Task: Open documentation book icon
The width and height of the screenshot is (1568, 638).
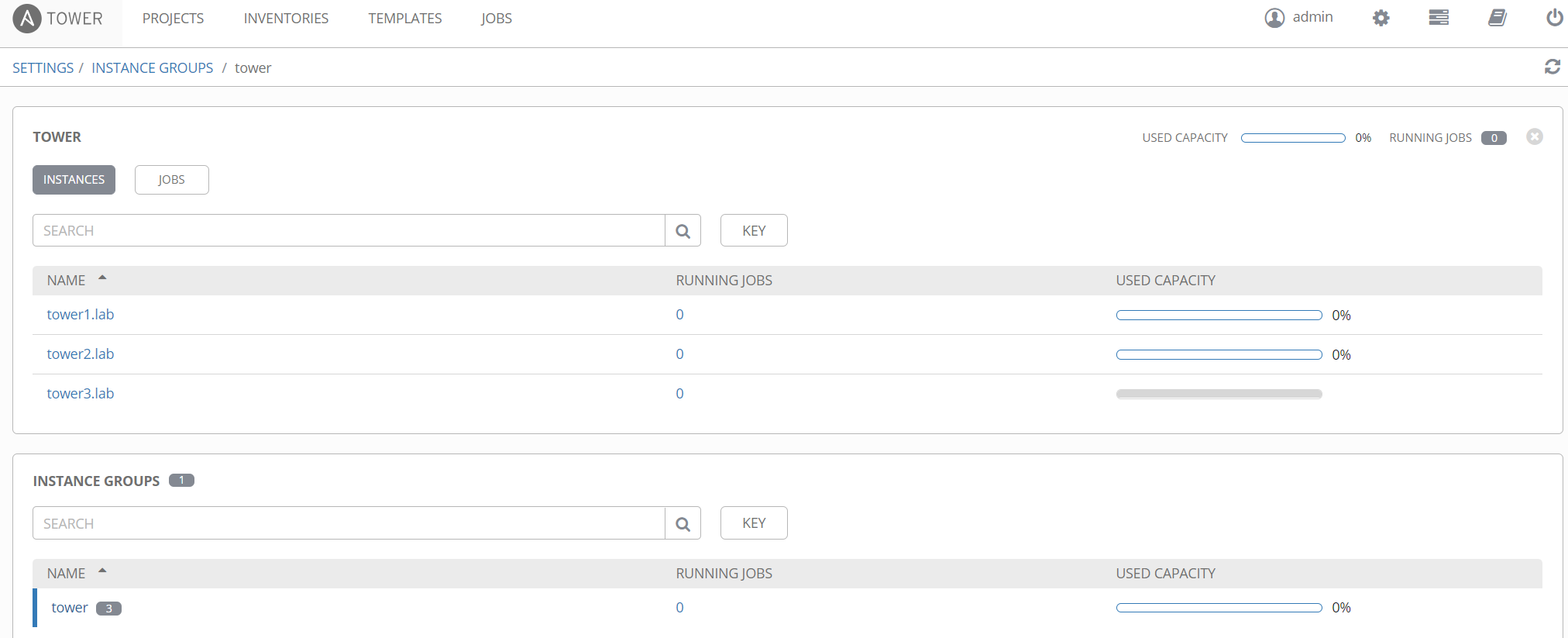Action: coord(1498,18)
